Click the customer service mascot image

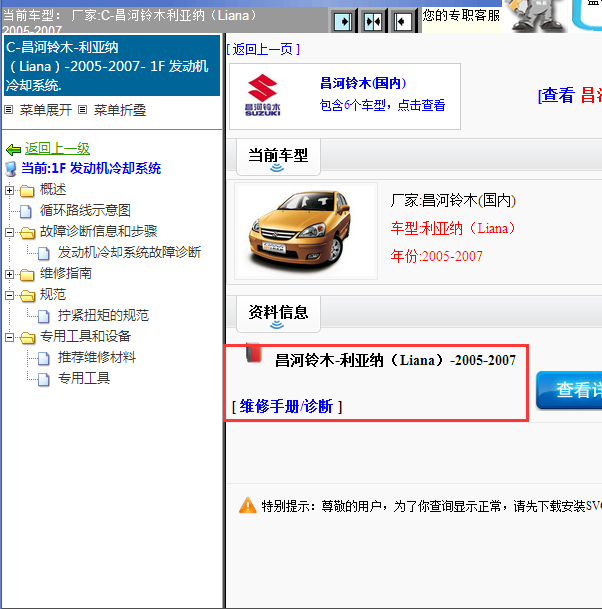click(536, 16)
